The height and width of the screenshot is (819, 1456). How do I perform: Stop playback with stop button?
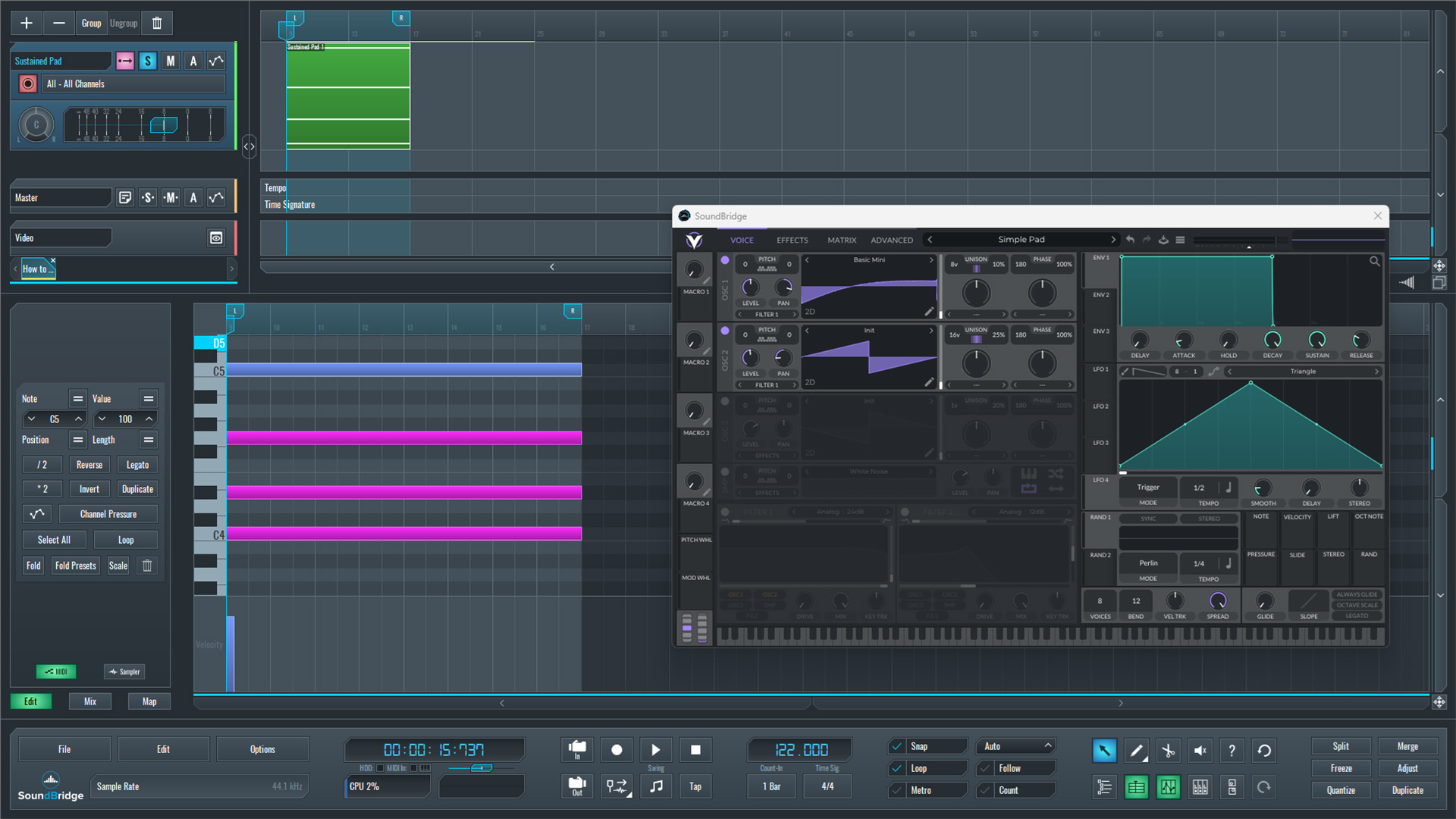(x=695, y=750)
